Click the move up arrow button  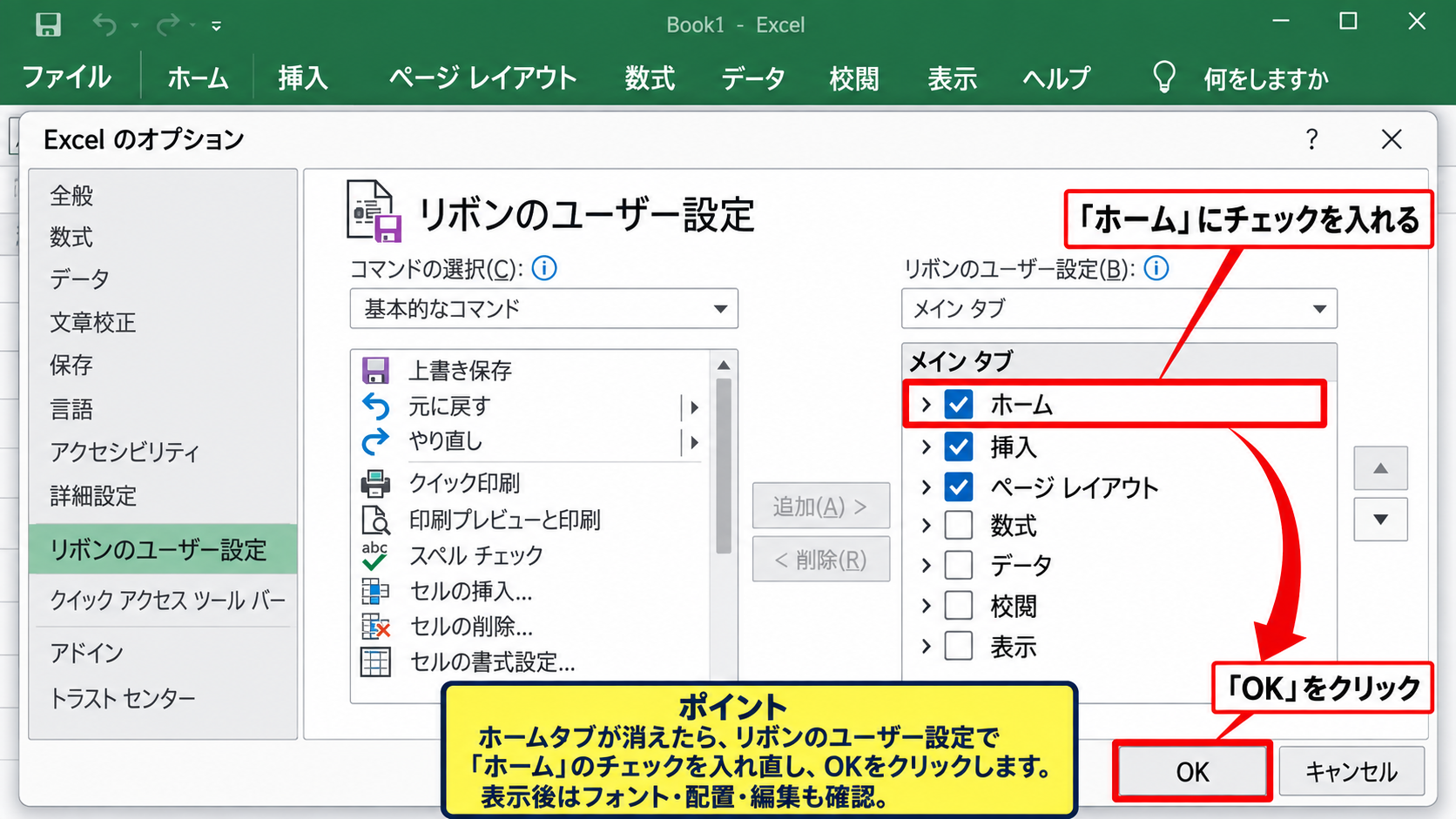coord(1381,468)
